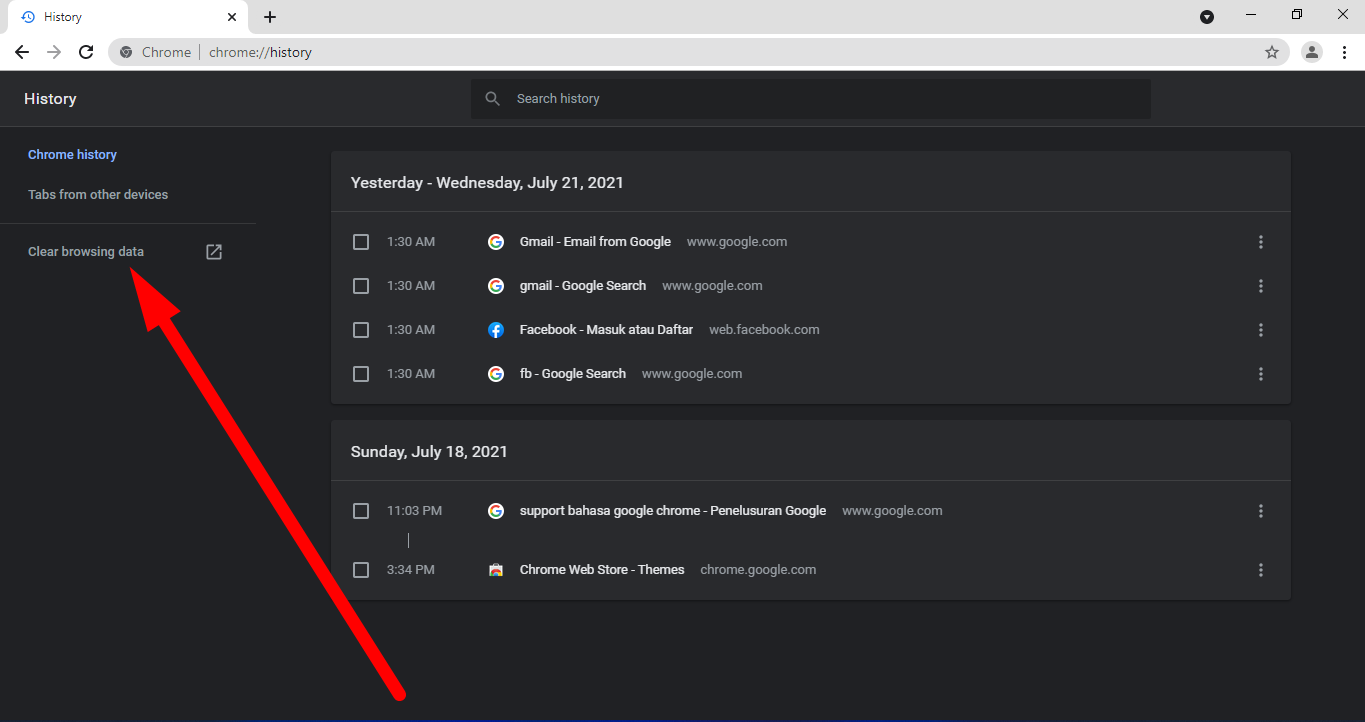Open Chrome's three-dot main menu
The height and width of the screenshot is (722, 1365).
[x=1345, y=52]
